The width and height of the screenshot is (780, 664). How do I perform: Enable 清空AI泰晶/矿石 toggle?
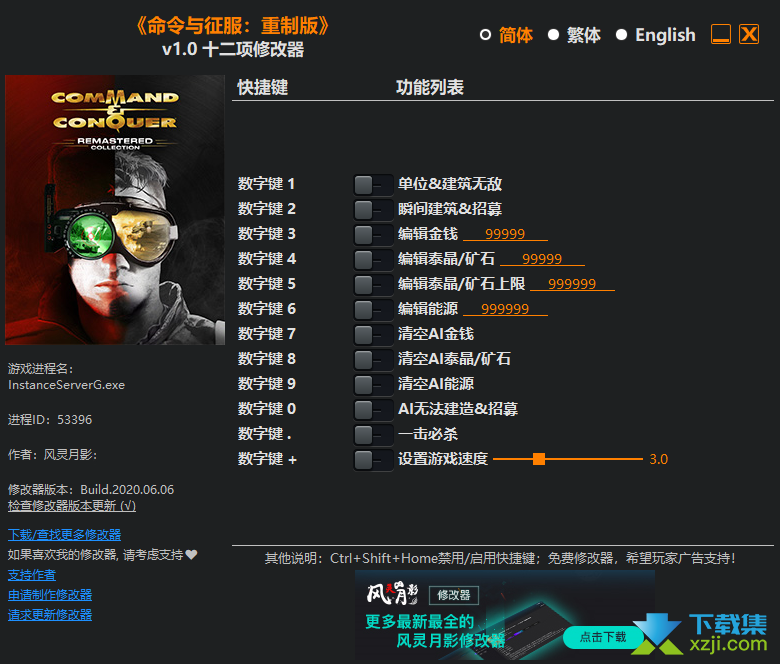tap(373, 359)
